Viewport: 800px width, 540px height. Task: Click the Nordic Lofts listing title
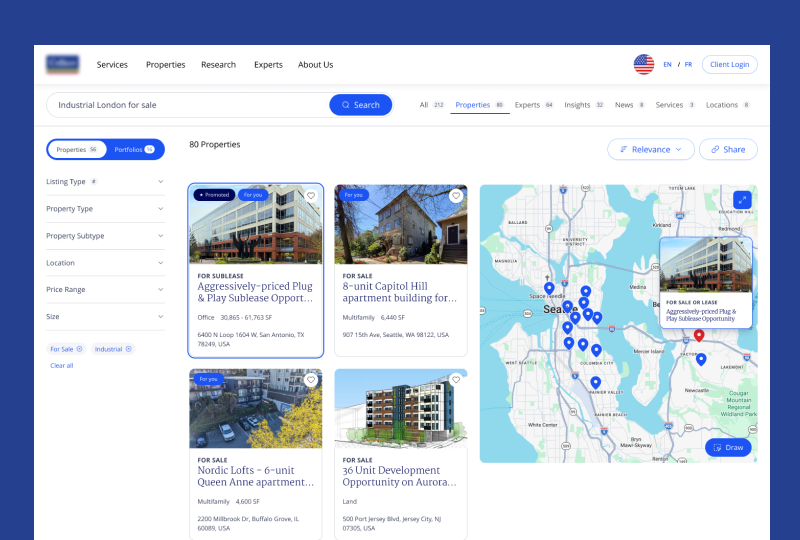[x=255, y=476]
